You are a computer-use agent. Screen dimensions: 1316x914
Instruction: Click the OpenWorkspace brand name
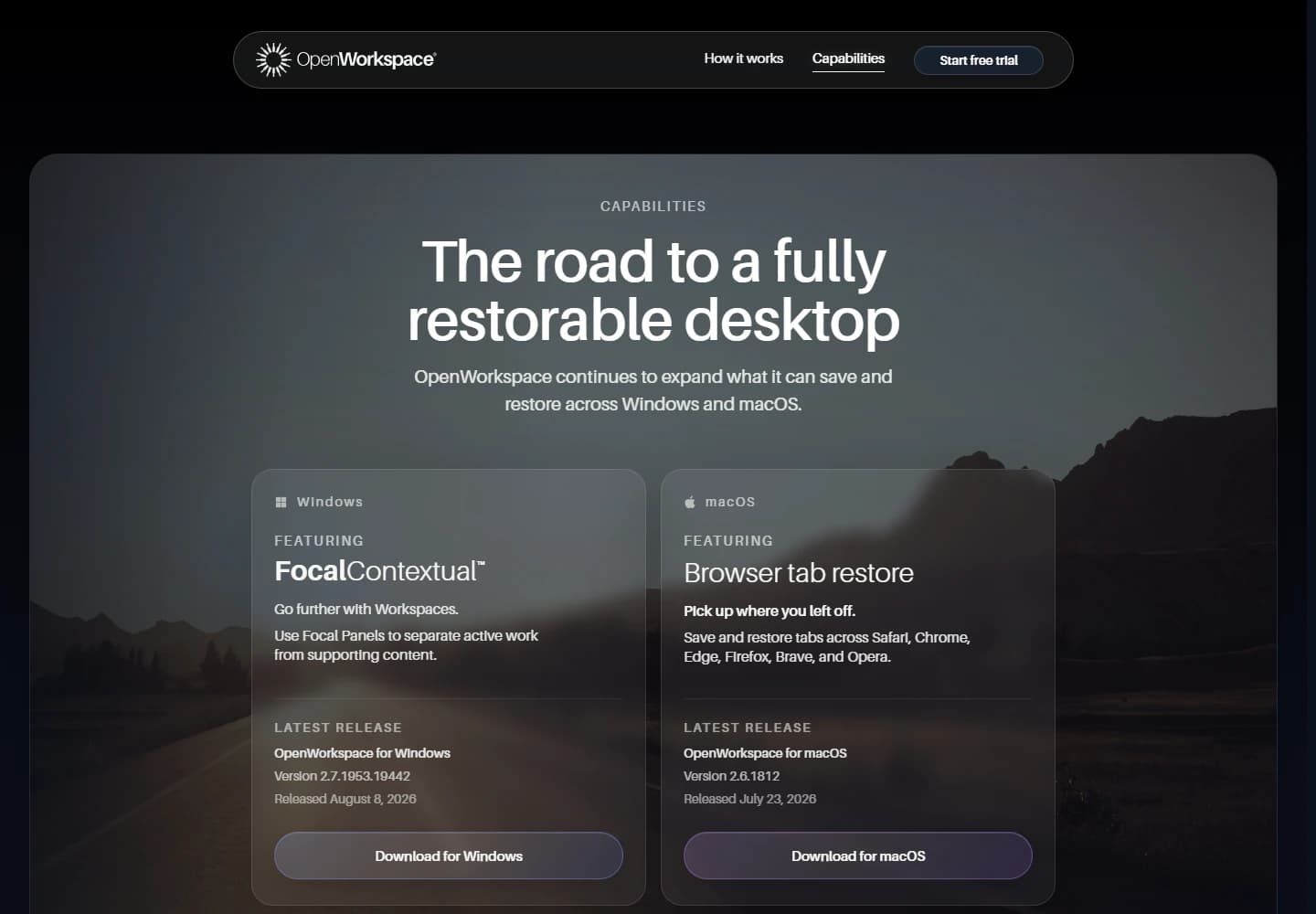point(366,59)
